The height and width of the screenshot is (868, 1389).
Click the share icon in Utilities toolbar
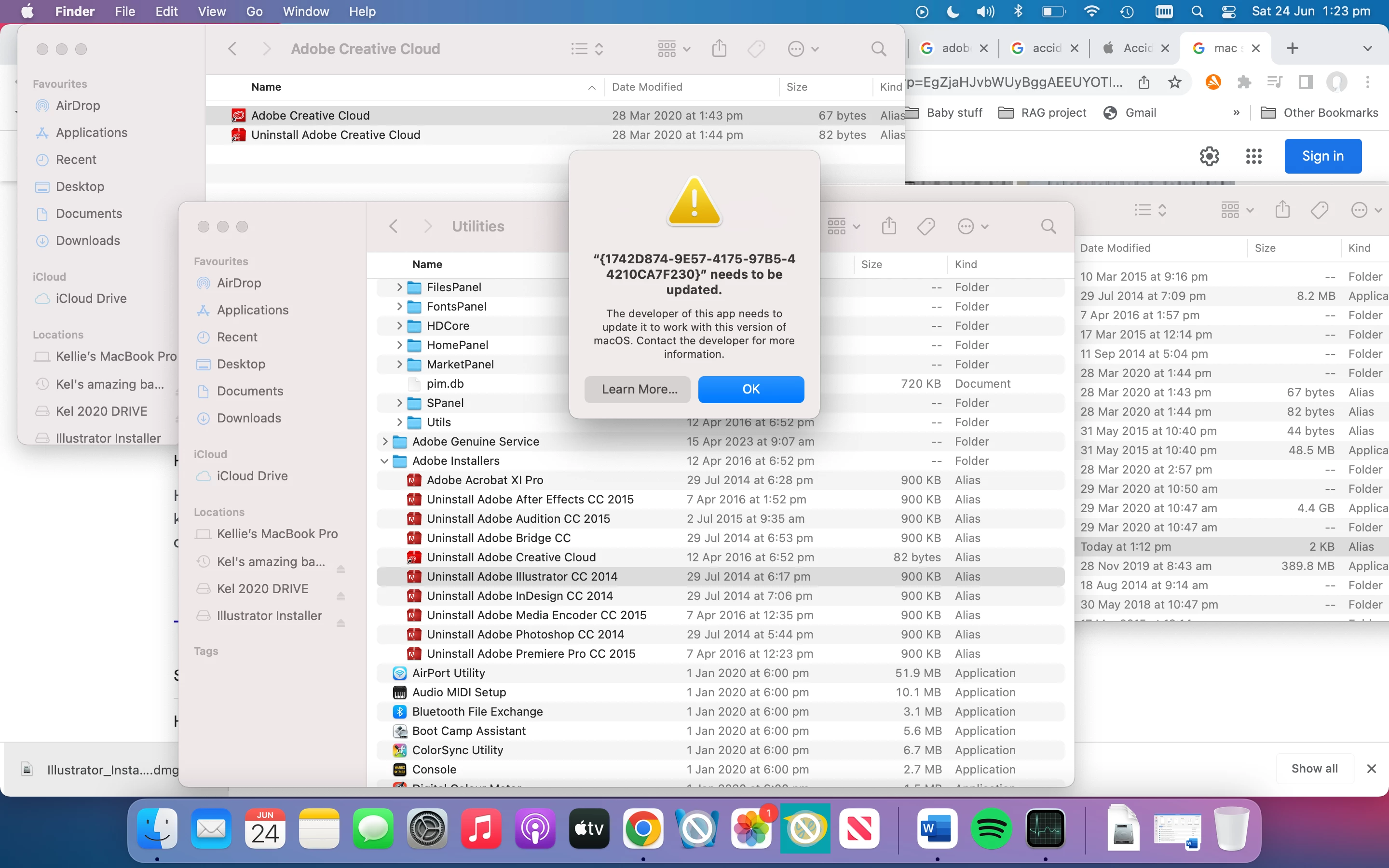click(x=888, y=226)
